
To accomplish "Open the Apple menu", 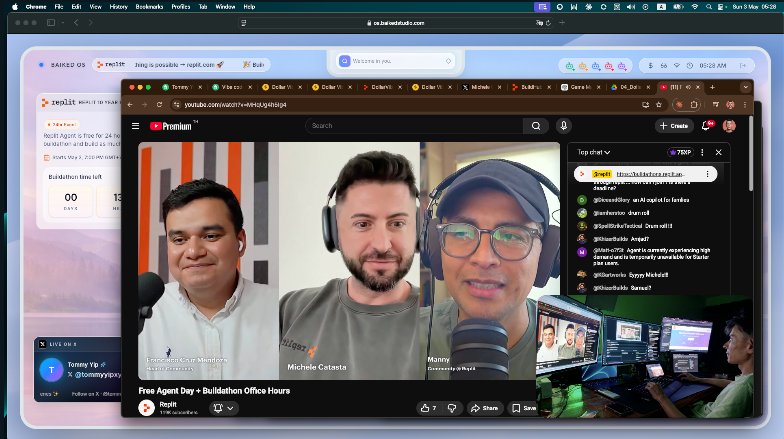I will point(14,7).
